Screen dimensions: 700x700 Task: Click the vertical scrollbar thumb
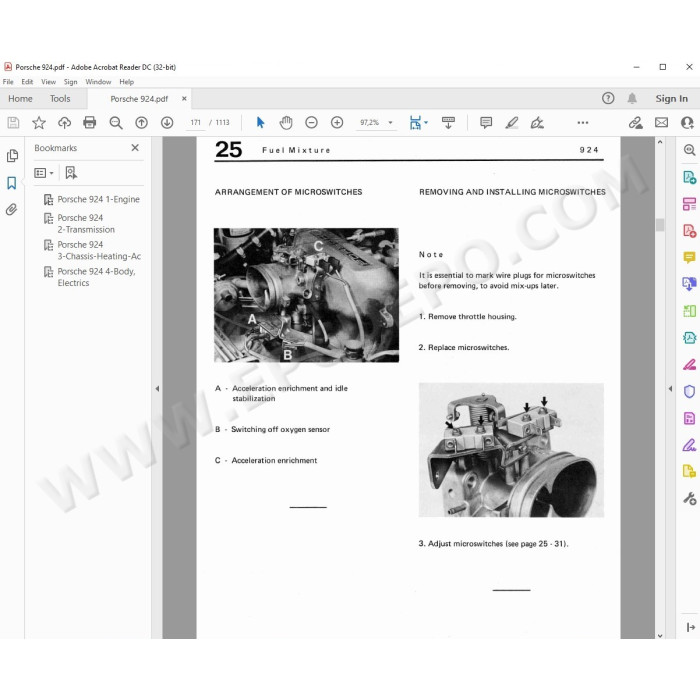[660, 225]
